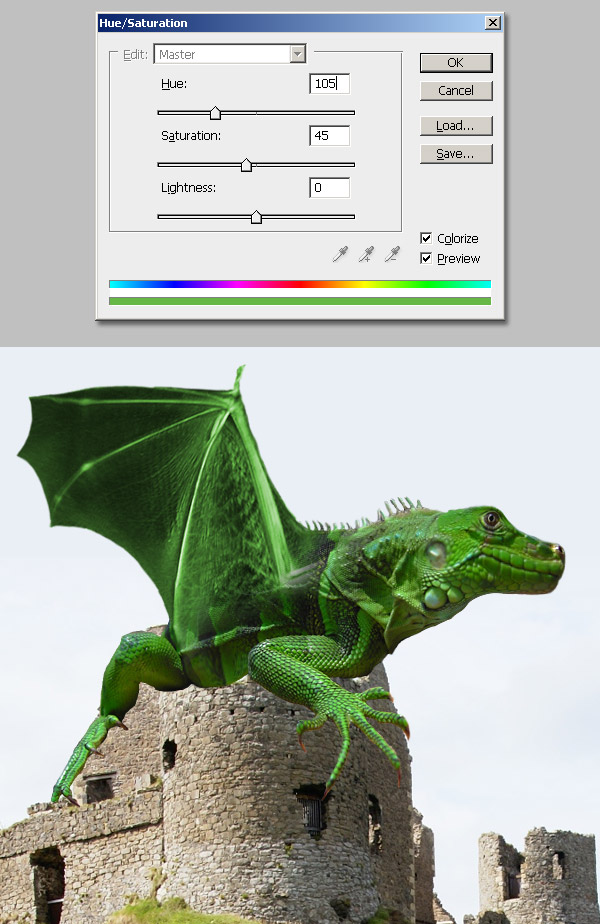Click the Lightness slider handle
This screenshot has height=924, width=600.
pyautogui.click(x=256, y=217)
